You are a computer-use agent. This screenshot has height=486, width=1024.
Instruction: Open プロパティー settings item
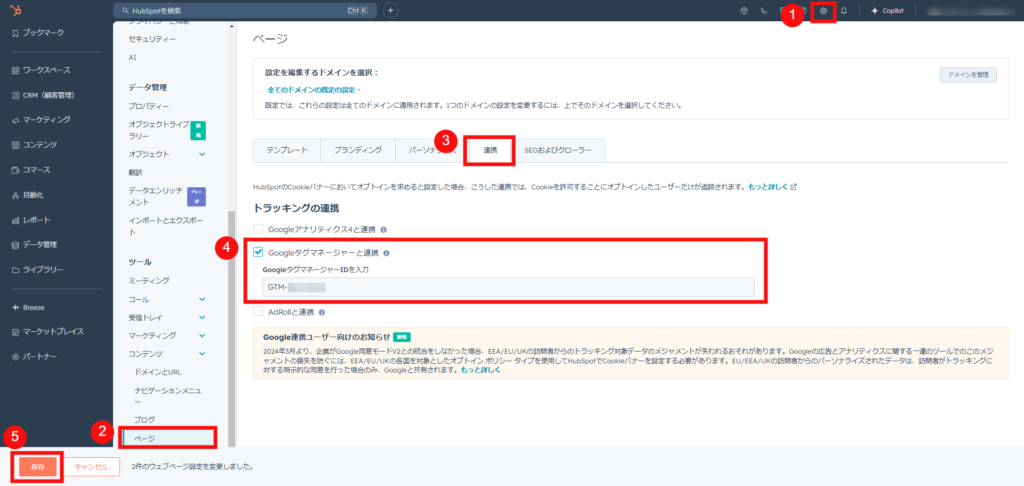149,106
